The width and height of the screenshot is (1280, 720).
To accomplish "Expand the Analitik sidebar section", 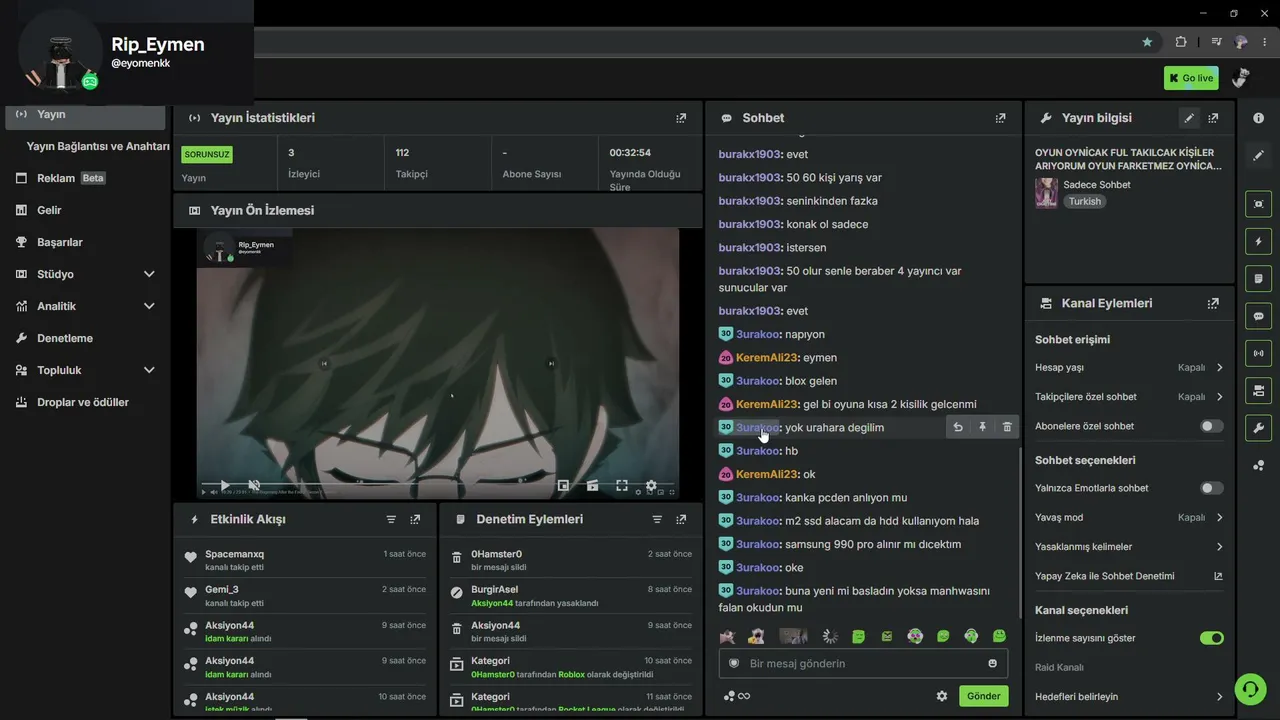I will click(x=149, y=306).
